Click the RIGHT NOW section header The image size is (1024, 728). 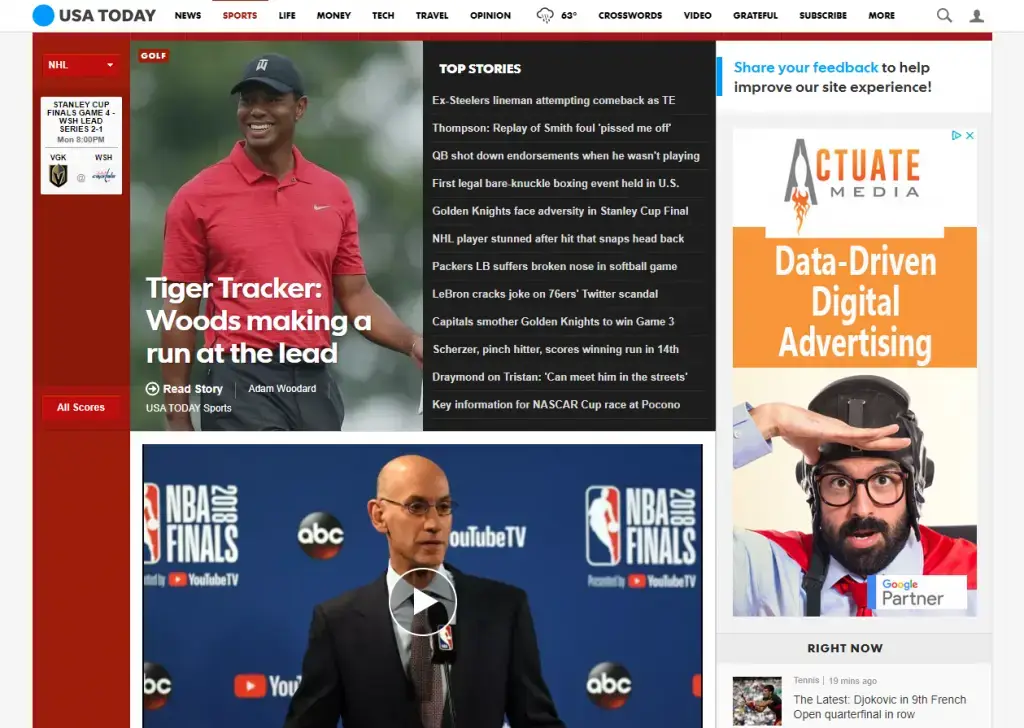pos(844,648)
